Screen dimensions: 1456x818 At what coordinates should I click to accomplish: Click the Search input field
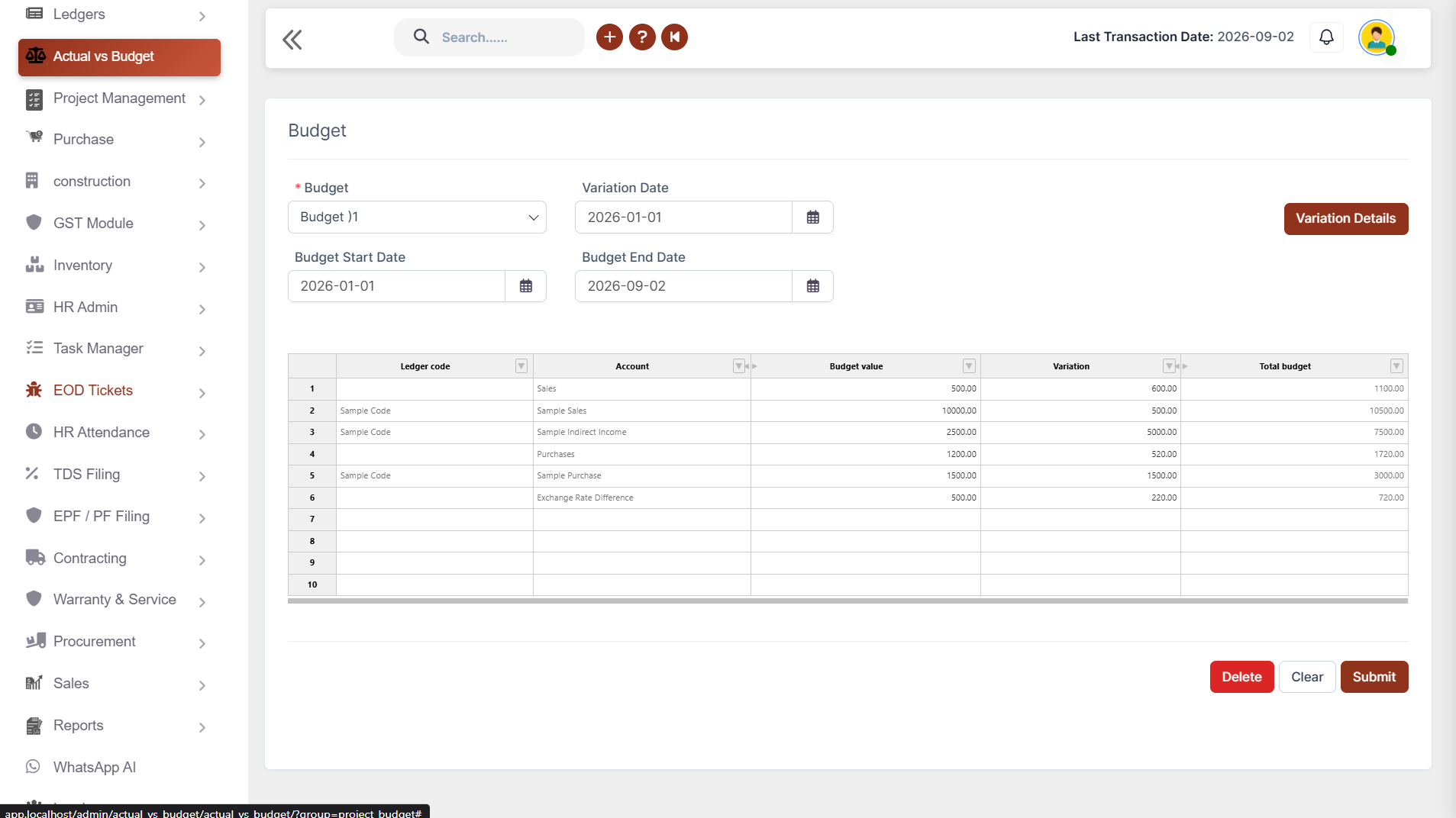point(508,37)
